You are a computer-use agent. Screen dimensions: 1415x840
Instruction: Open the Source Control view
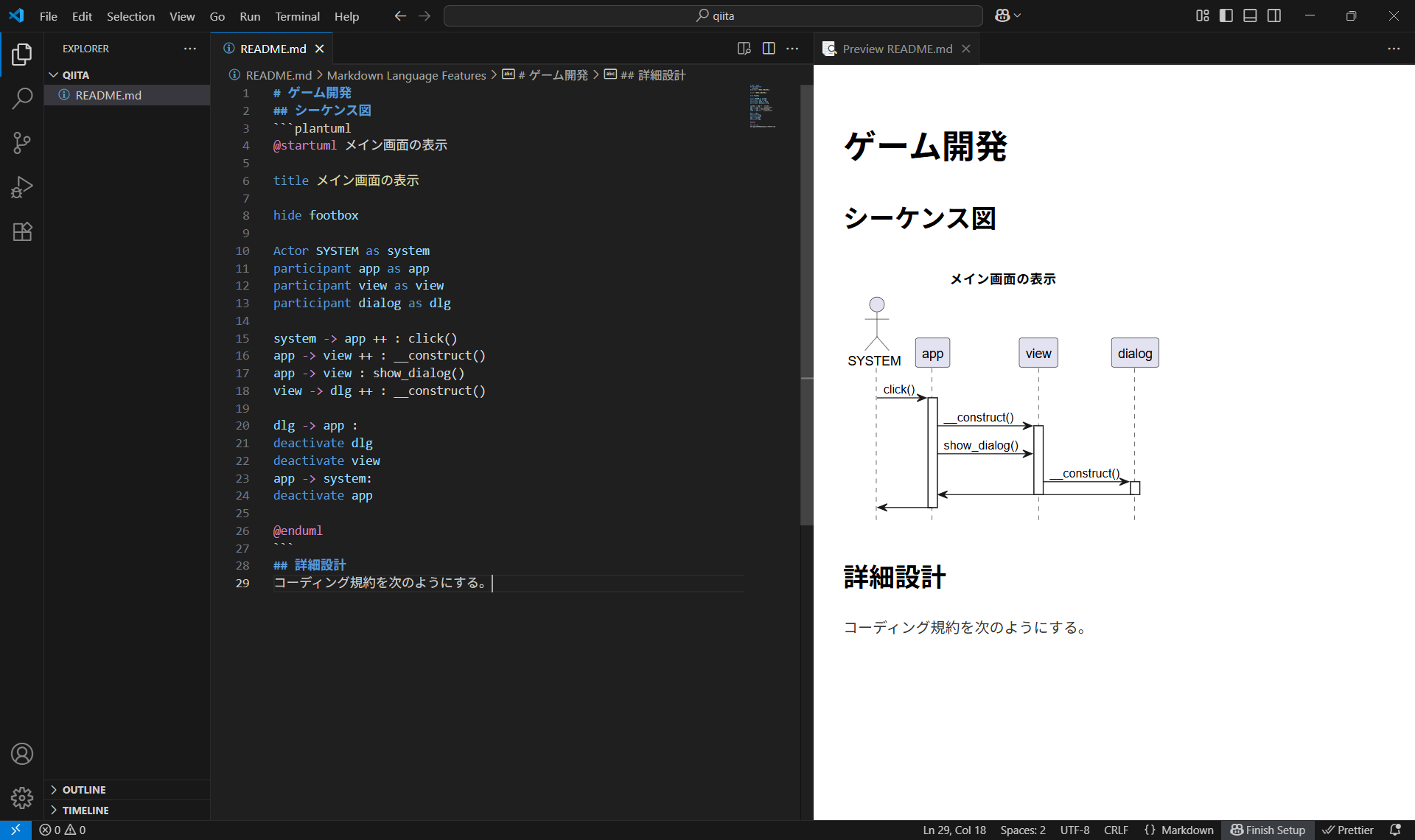coord(22,143)
